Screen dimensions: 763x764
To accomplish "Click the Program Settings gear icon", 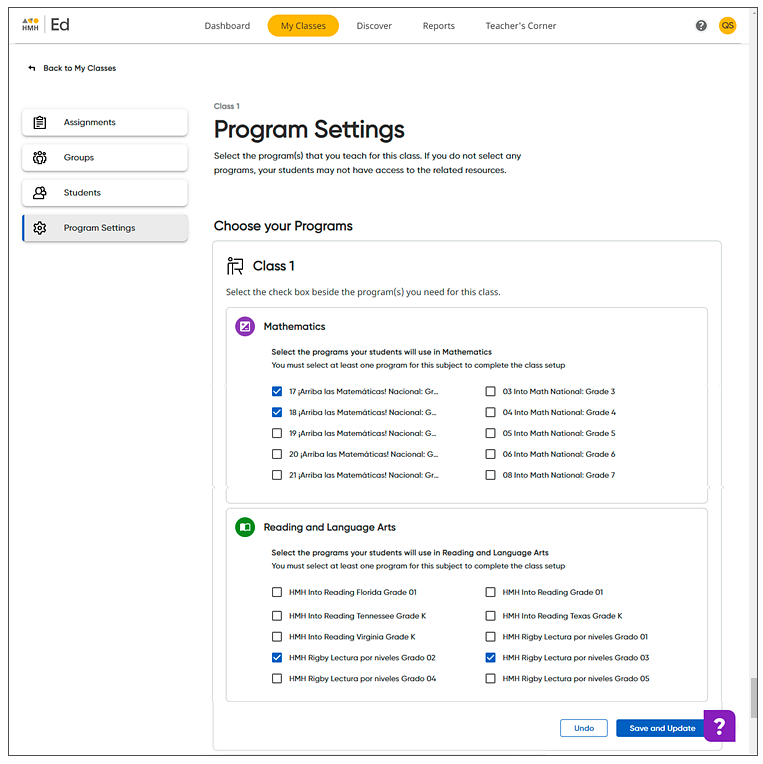I will 40,228.
